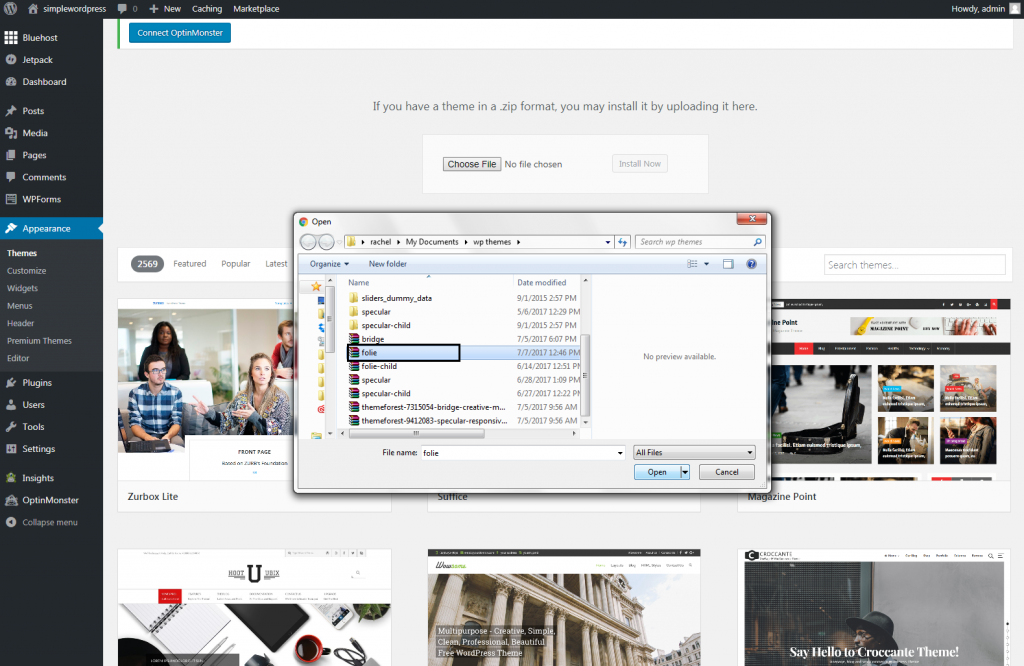Click the WordPress logo in admin bar
The width and height of the screenshot is (1024, 666).
point(10,8)
